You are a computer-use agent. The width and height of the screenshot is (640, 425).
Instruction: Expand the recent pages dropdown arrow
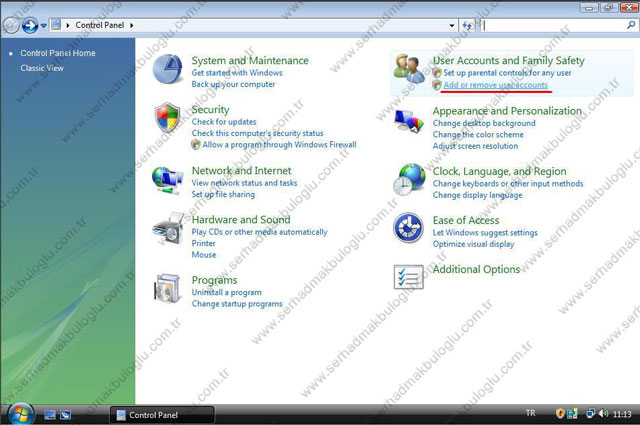pyautogui.click(x=43, y=26)
